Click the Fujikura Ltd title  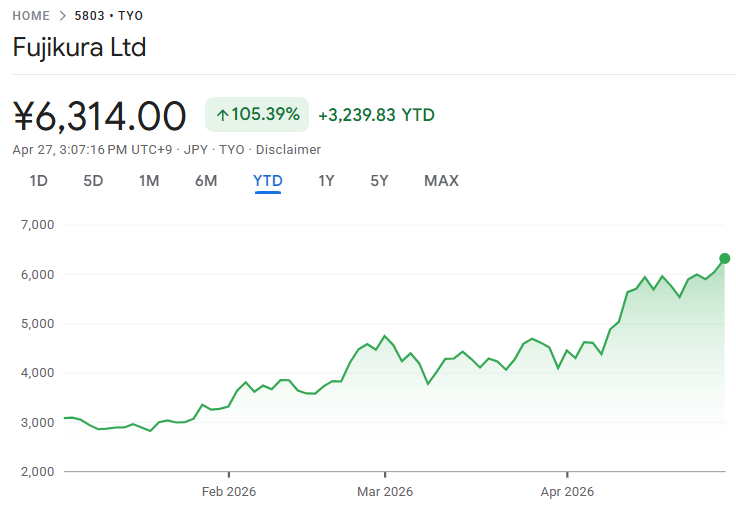click(x=79, y=47)
